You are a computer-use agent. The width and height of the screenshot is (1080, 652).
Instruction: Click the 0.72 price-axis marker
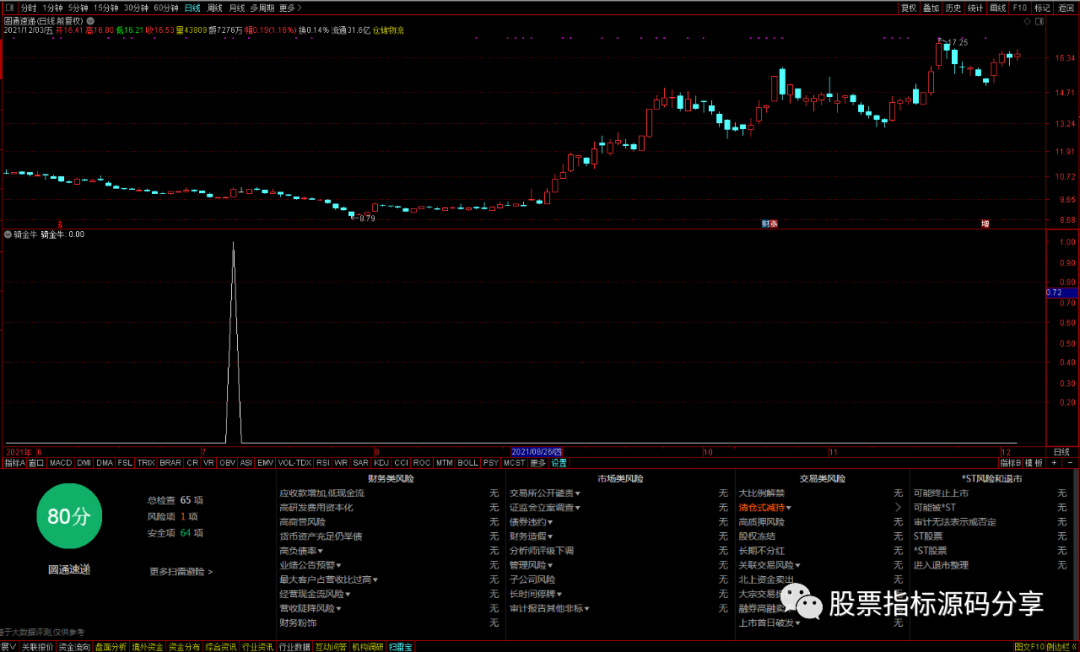(1061, 293)
